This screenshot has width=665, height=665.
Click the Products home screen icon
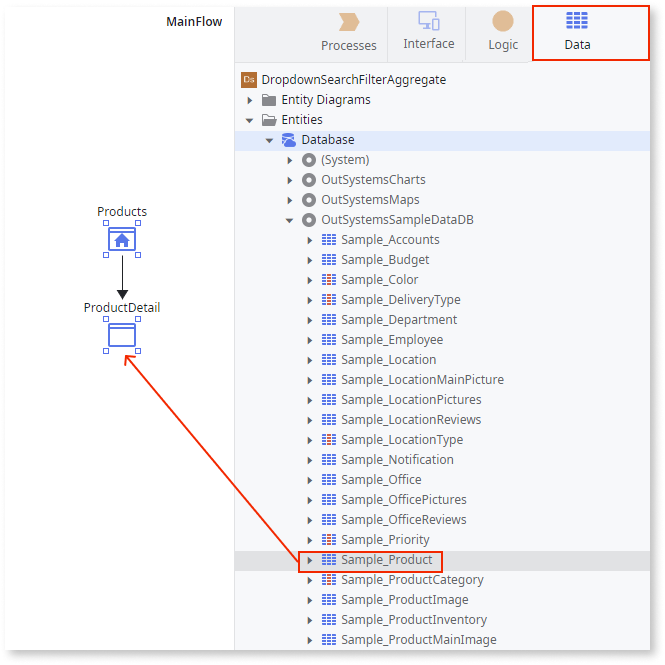click(122, 239)
